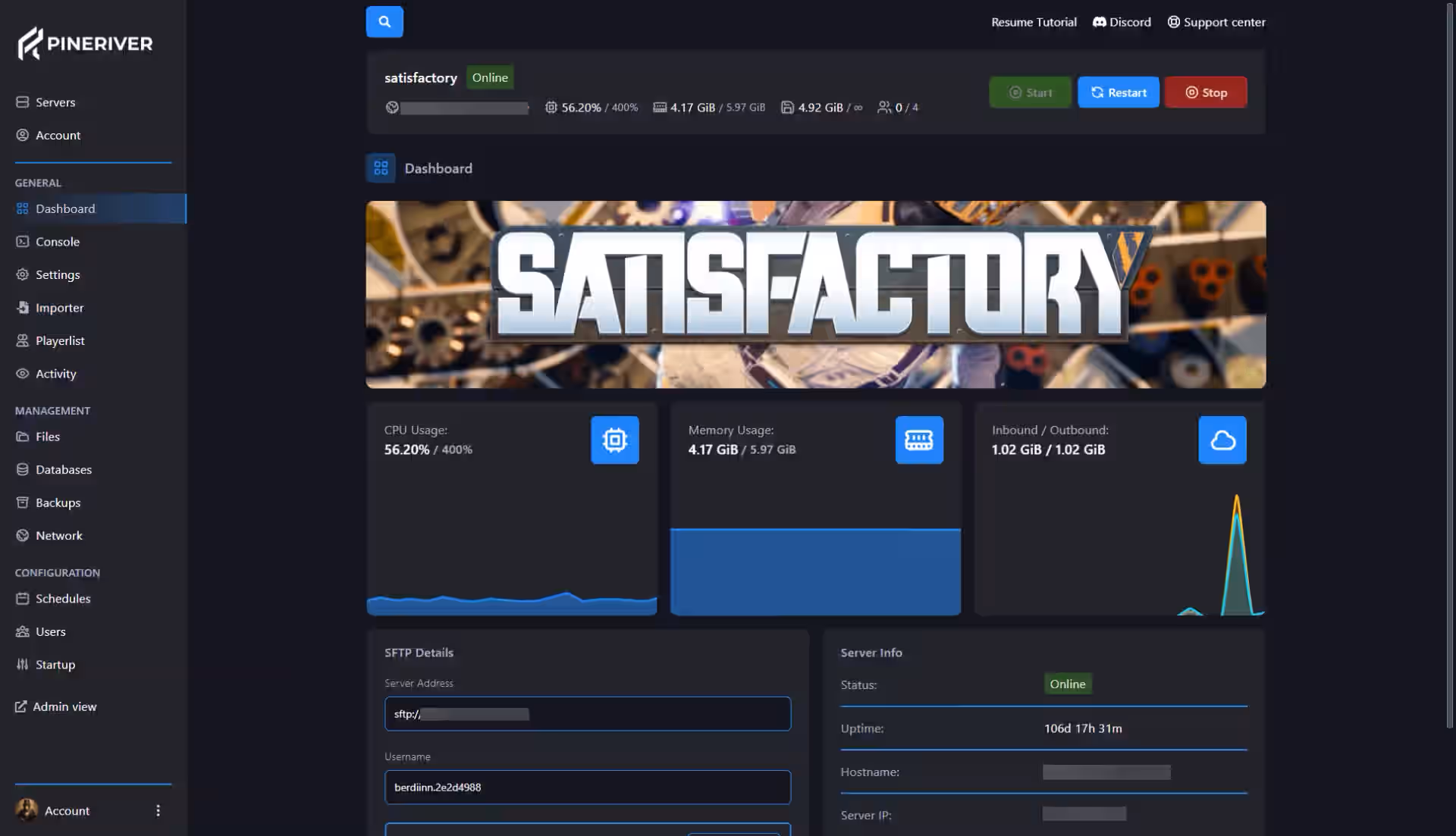Click the Activity eye icon
The width and height of the screenshot is (1456, 836).
(23, 373)
